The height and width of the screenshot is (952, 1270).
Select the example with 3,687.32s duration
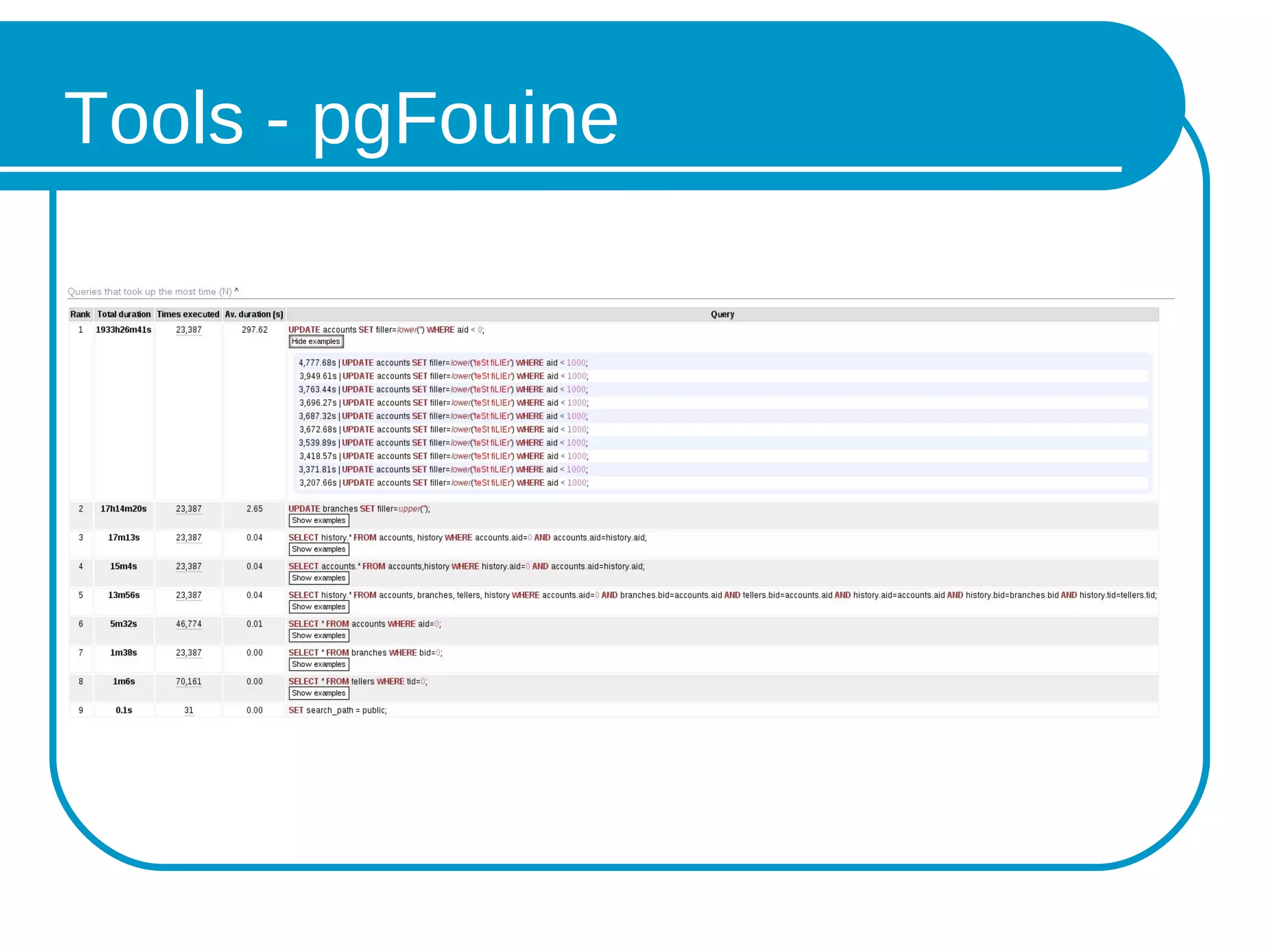click(x=443, y=416)
